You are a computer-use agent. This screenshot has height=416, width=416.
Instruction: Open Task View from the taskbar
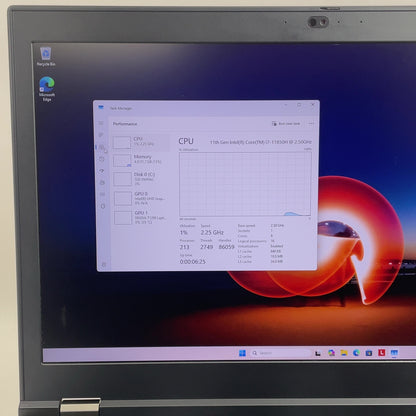pos(318,353)
